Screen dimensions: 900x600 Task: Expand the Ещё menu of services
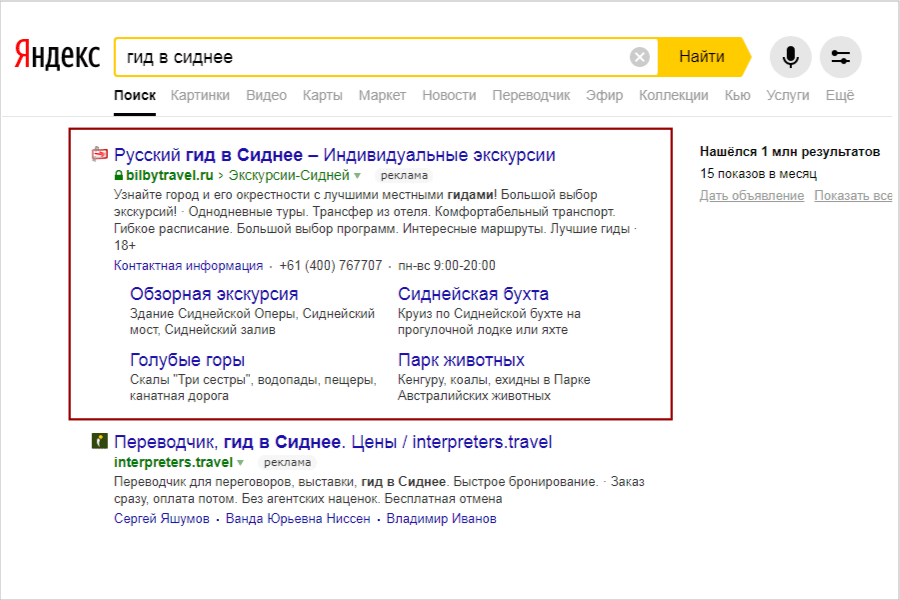pyautogui.click(x=840, y=95)
